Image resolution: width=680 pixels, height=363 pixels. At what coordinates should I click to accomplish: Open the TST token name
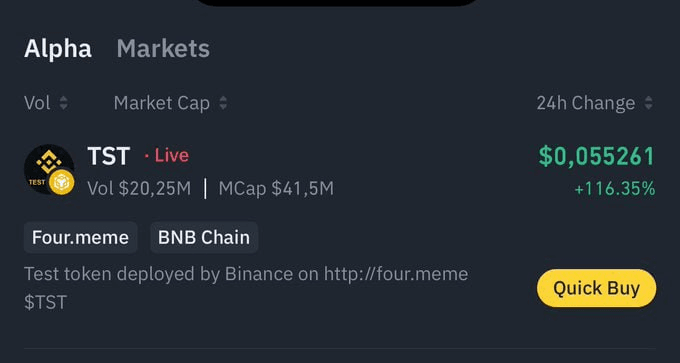tap(109, 156)
